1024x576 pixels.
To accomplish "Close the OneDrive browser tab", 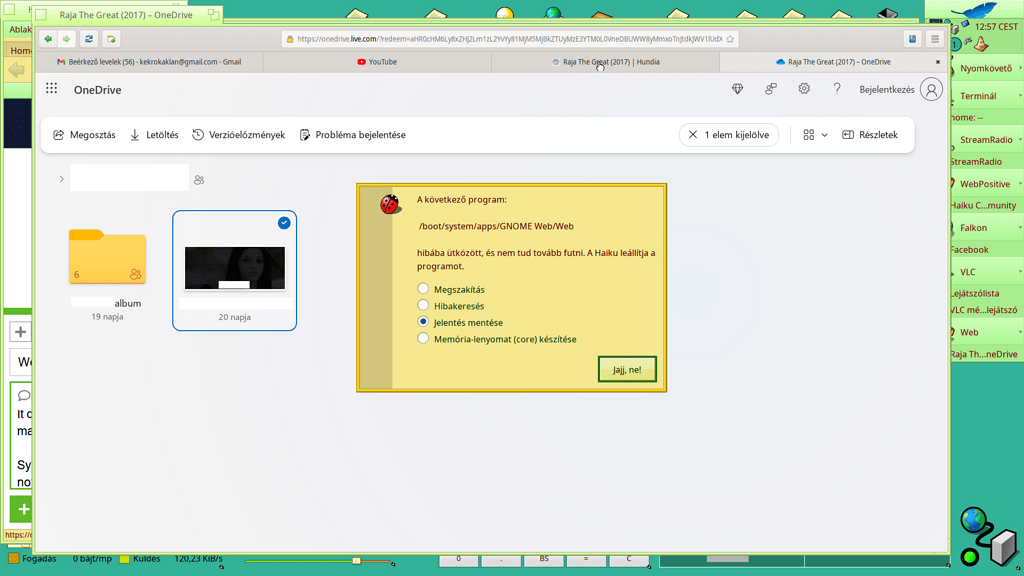I will (938, 62).
